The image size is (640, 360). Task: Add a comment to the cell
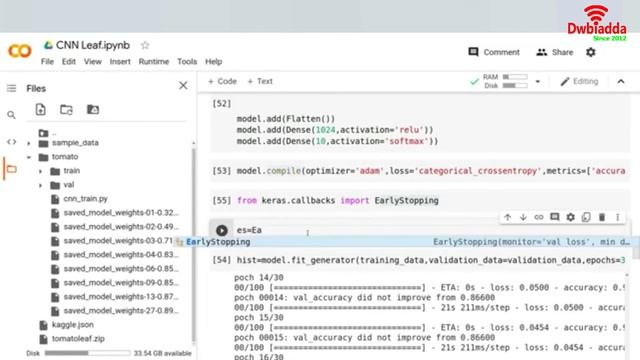pos(555,217)
